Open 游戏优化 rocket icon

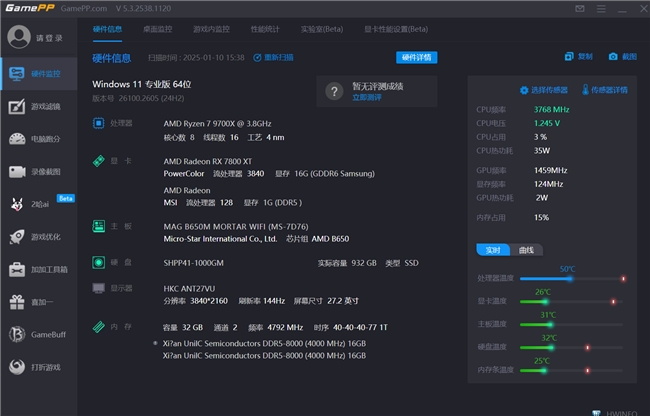pos(17,237)
